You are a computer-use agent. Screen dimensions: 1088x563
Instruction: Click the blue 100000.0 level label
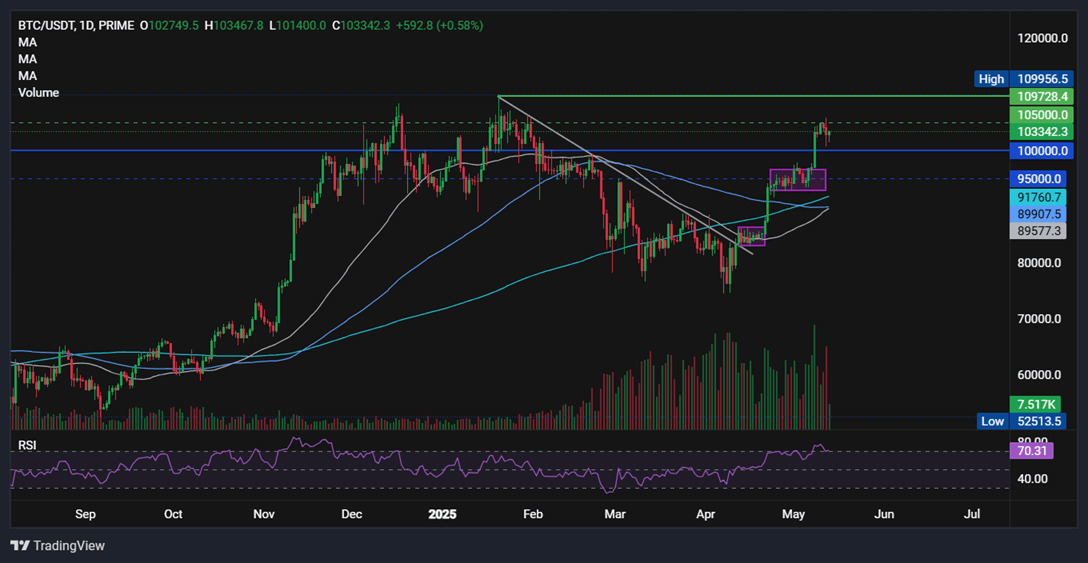click(1040, 150)
